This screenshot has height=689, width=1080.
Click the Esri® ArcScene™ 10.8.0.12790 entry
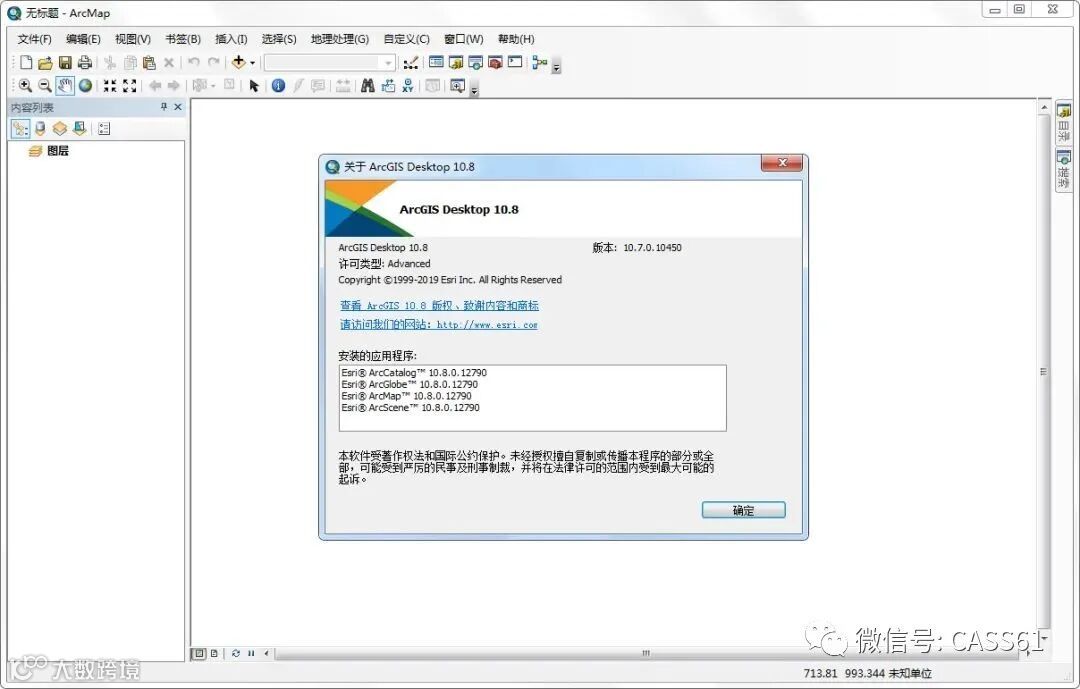411,408
